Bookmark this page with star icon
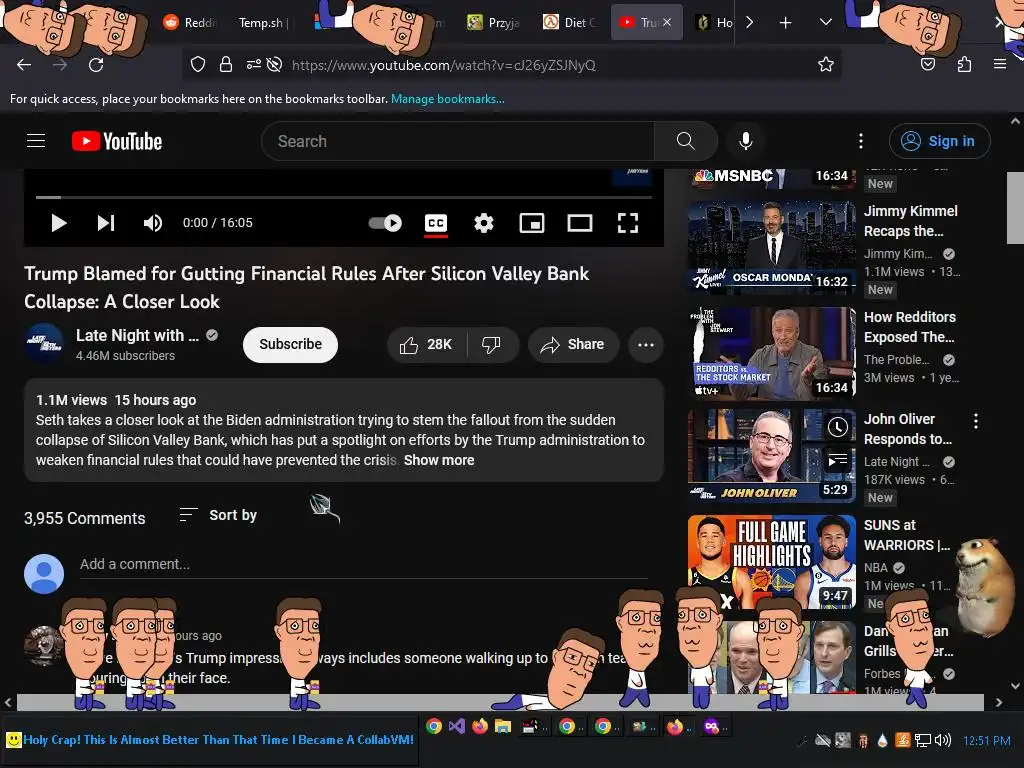This screenshot has width=1024, height=768. point(825,65)
